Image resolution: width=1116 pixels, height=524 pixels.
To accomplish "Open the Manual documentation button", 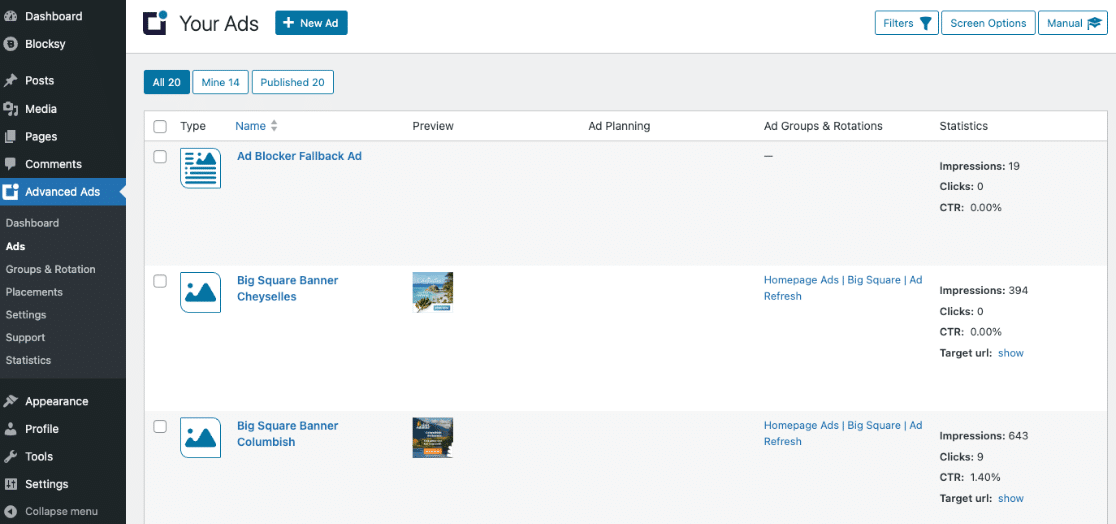I will click(1073, 23).
